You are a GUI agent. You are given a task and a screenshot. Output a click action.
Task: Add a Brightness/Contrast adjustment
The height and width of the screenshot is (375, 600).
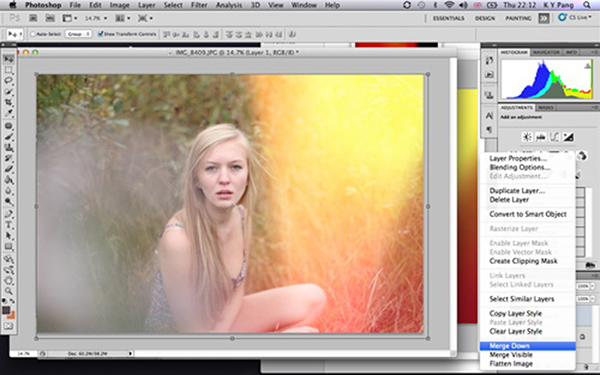(x=527, y=137)
